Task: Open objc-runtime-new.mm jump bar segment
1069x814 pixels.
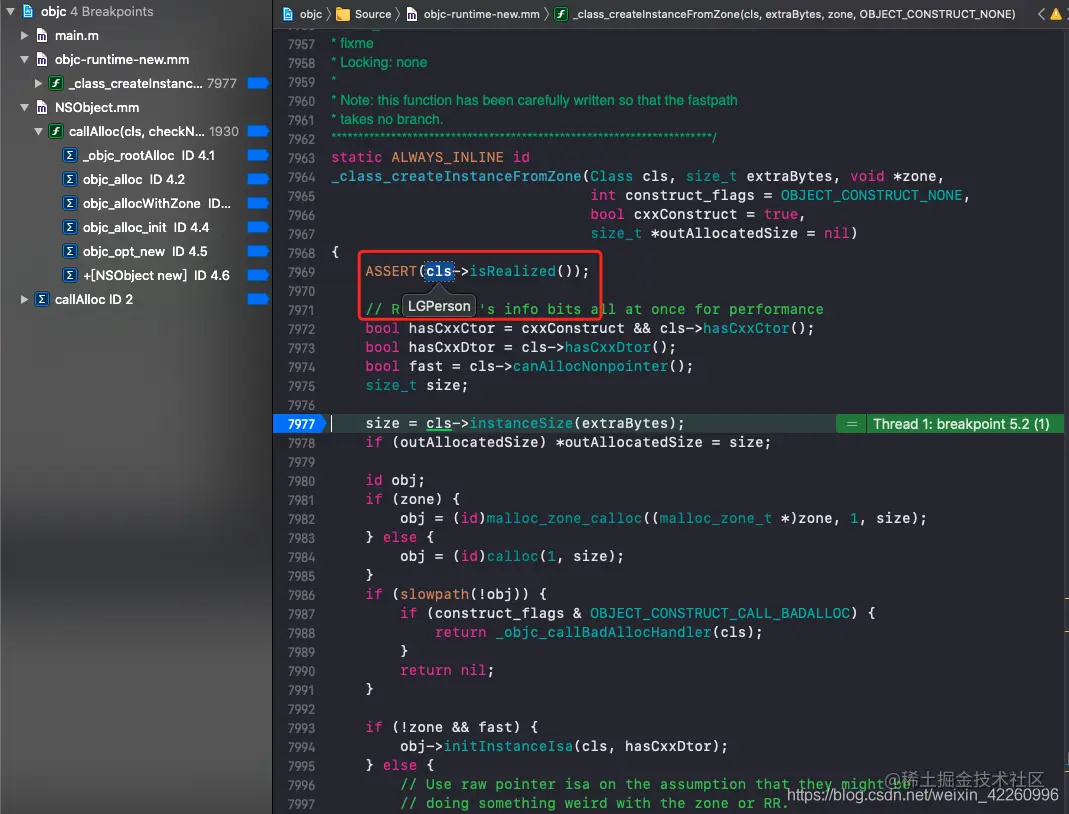Action: point(481,14)
